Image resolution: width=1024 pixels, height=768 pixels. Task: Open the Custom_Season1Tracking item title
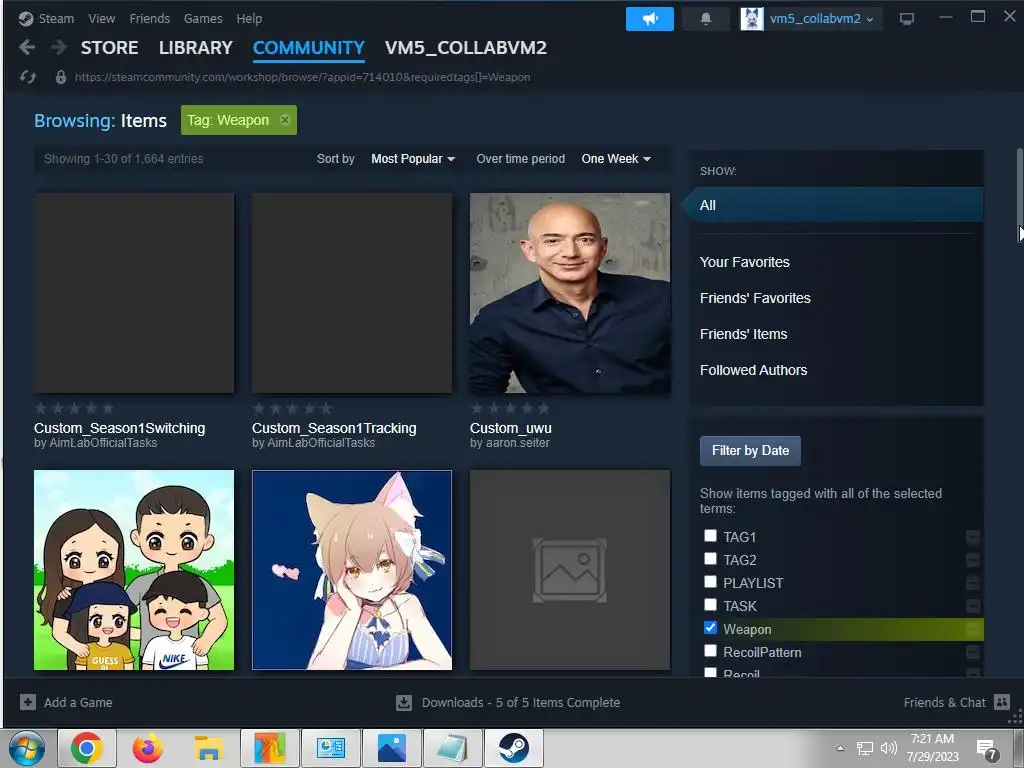(x=334, y=428)
